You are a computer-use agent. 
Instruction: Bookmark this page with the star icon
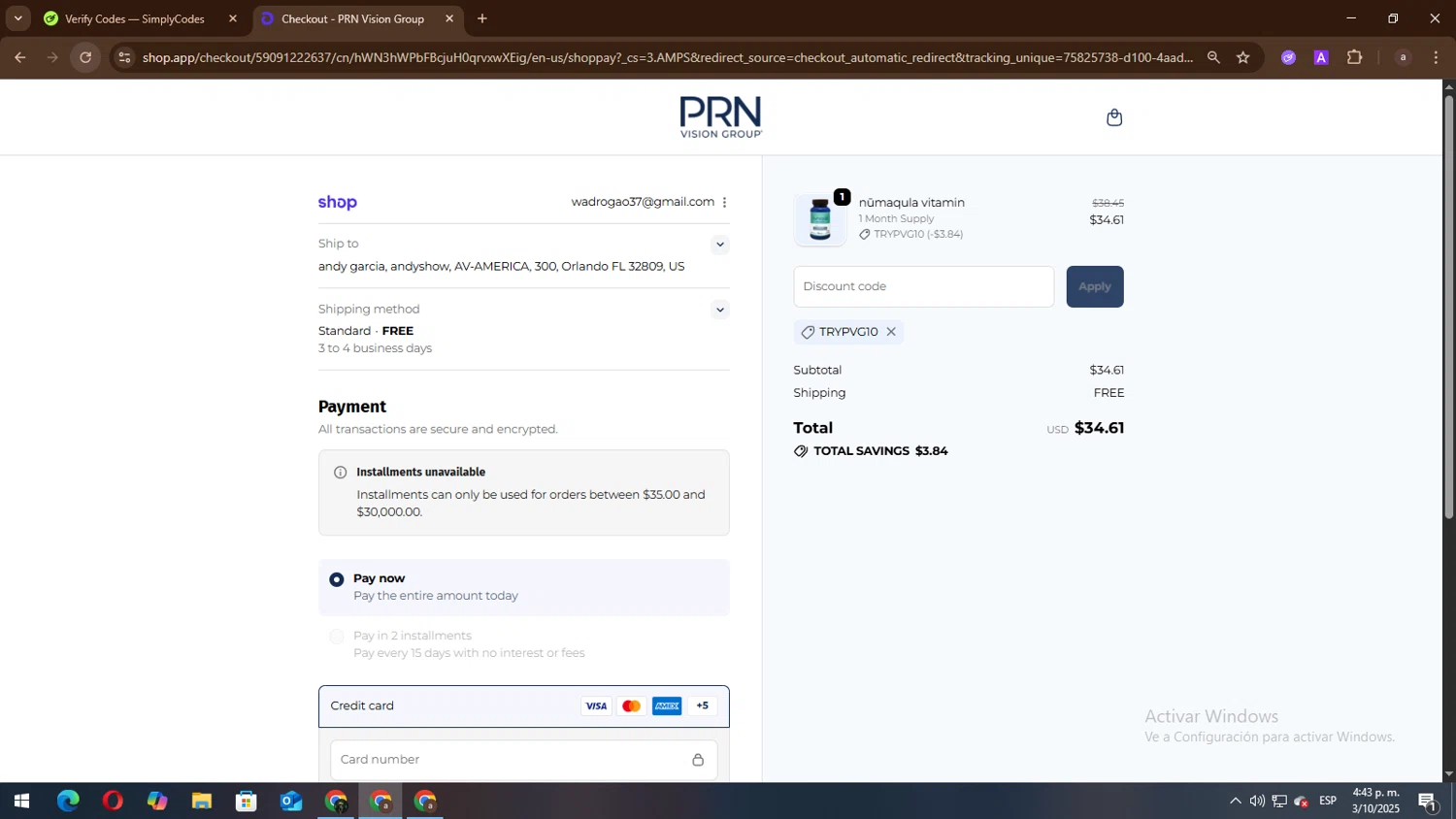pos(1243,57)
